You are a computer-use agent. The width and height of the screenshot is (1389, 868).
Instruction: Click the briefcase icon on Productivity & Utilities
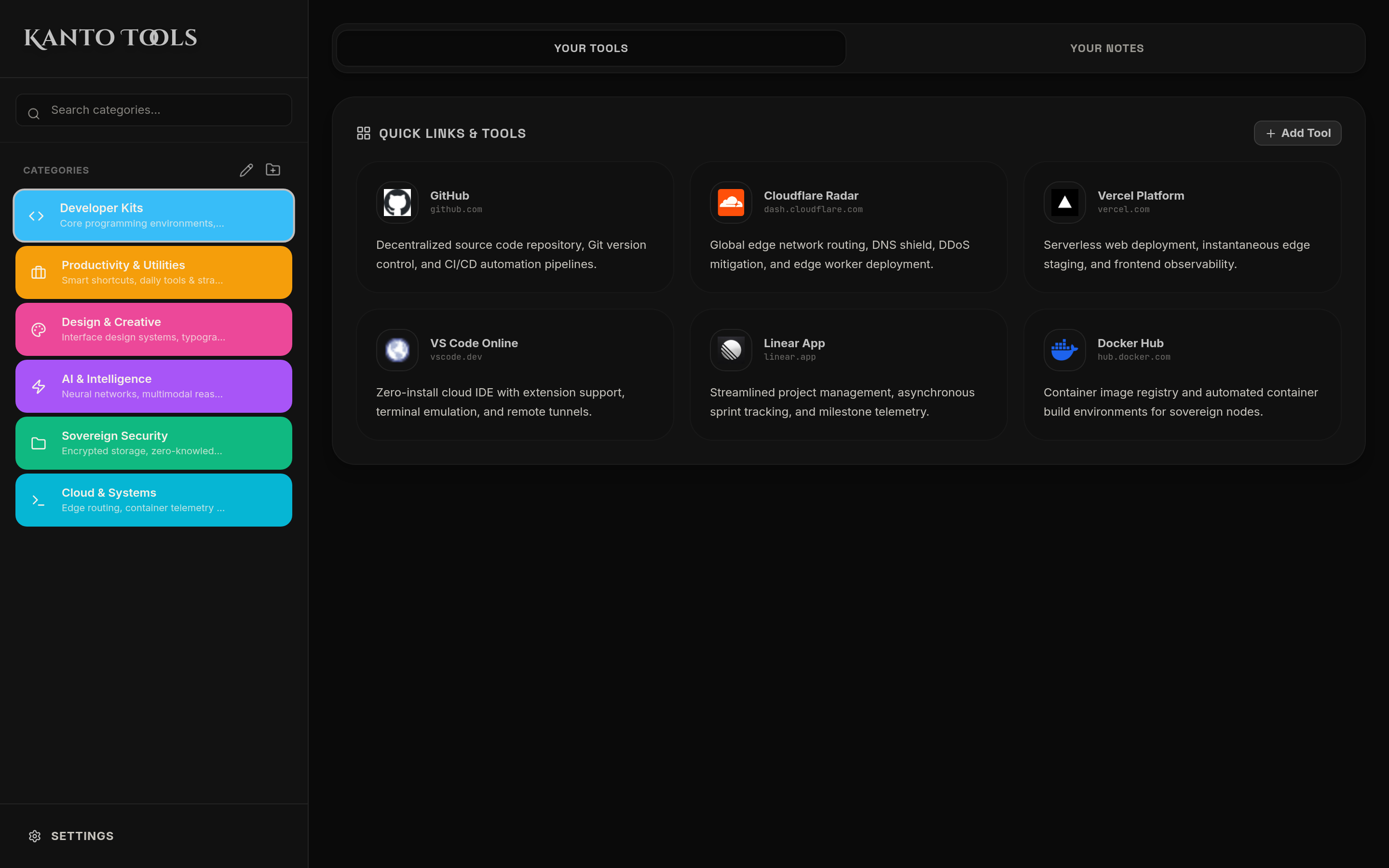pyautogui.click(x=39, y=272)
